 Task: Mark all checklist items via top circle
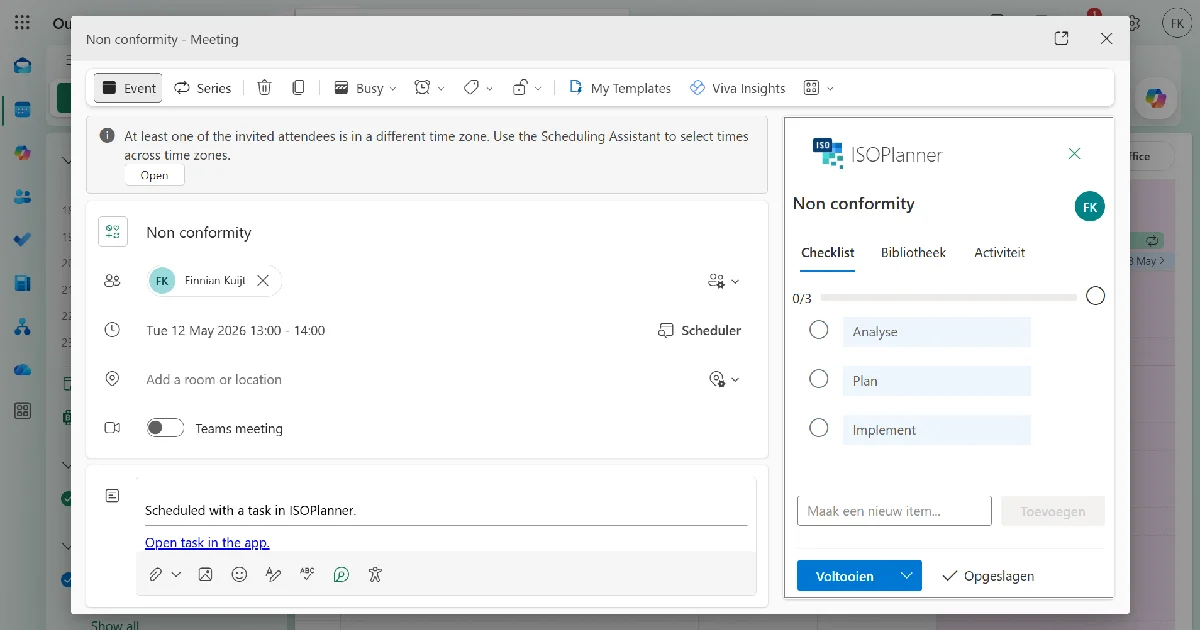pyautogui.click(x=1095, y=296)
